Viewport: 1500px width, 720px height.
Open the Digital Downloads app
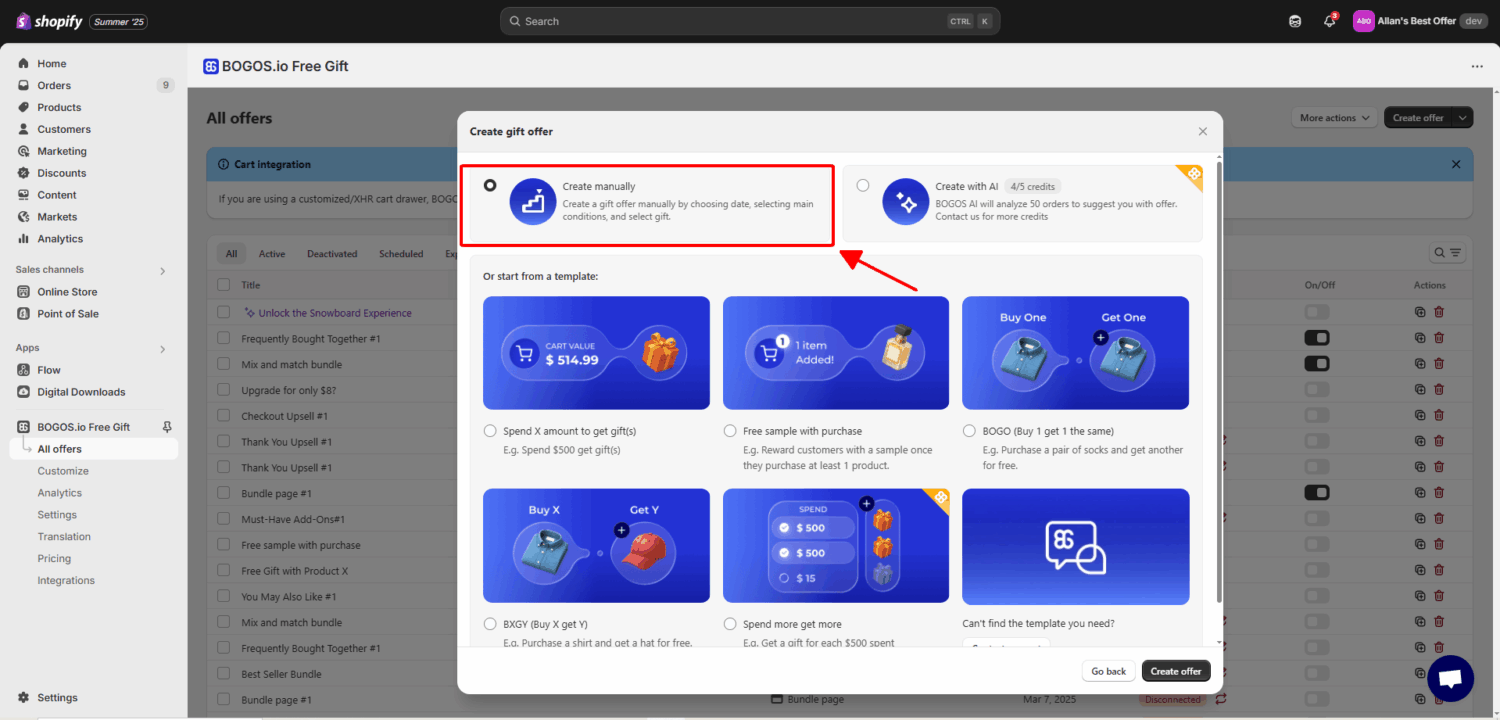point(81,392)
